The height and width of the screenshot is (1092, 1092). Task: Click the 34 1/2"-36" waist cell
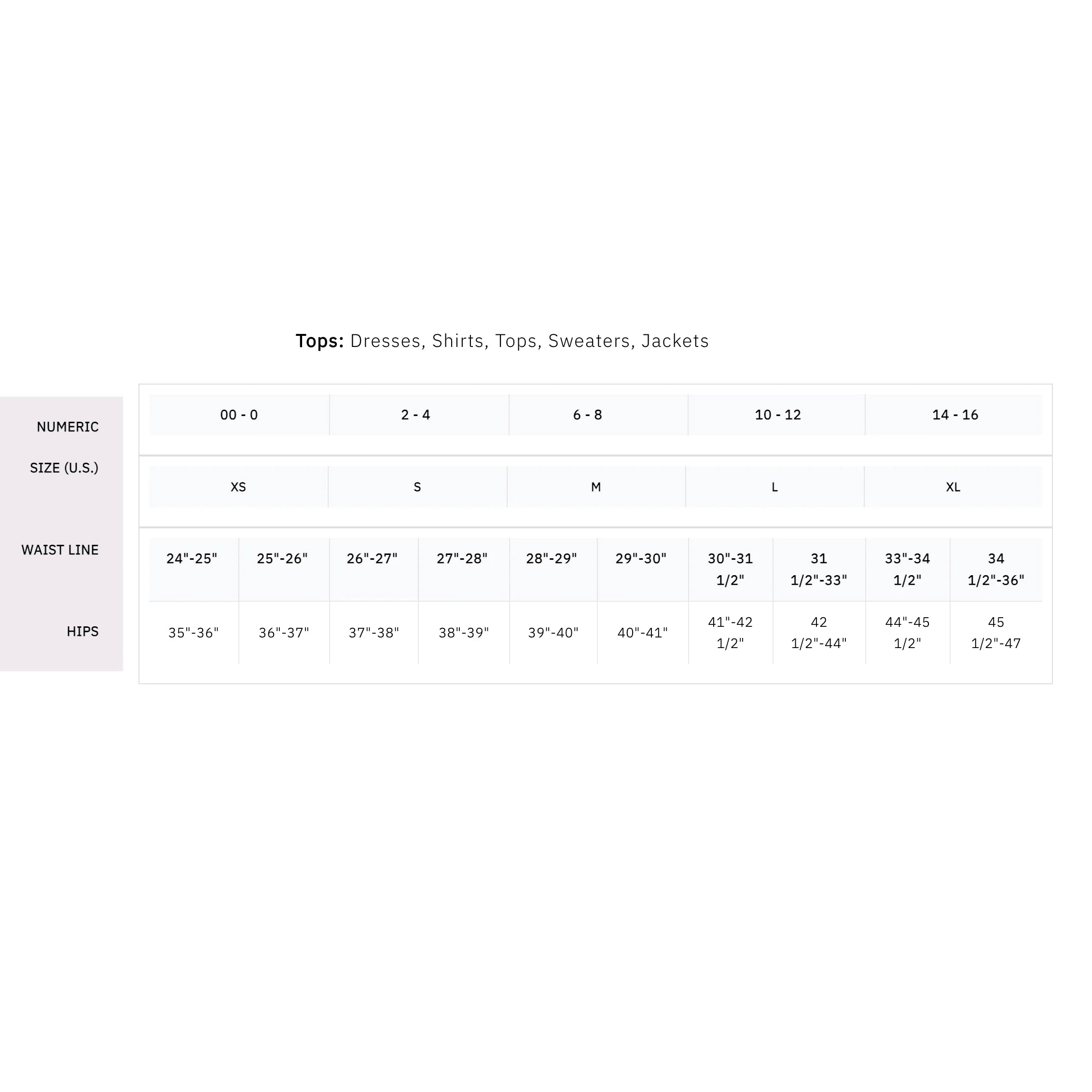(996, 568)
